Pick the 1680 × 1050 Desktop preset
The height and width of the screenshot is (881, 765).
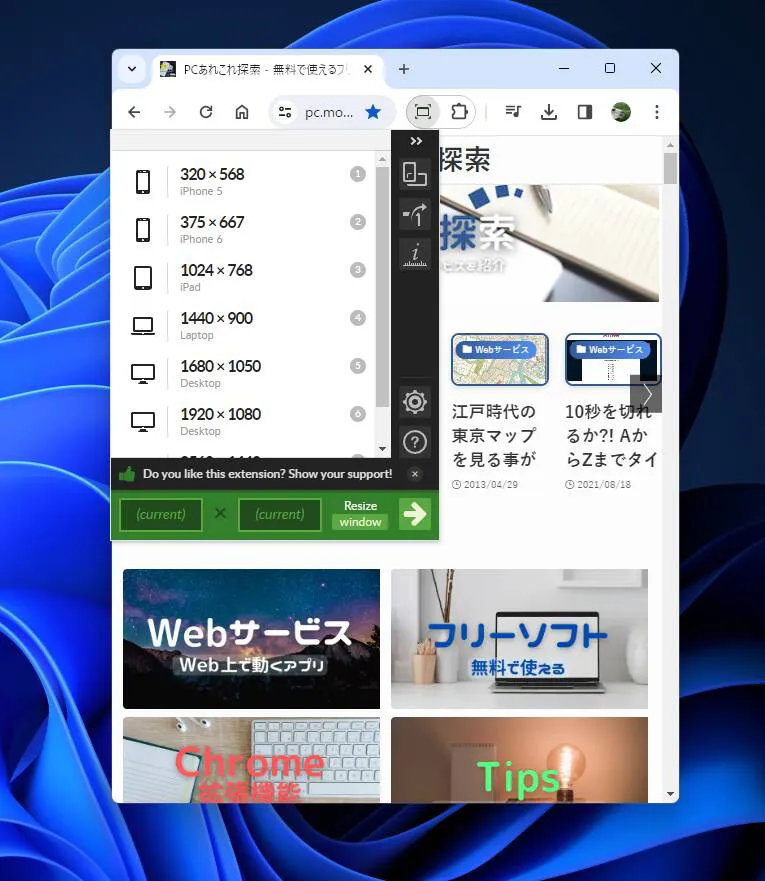[x=243, y=374]
